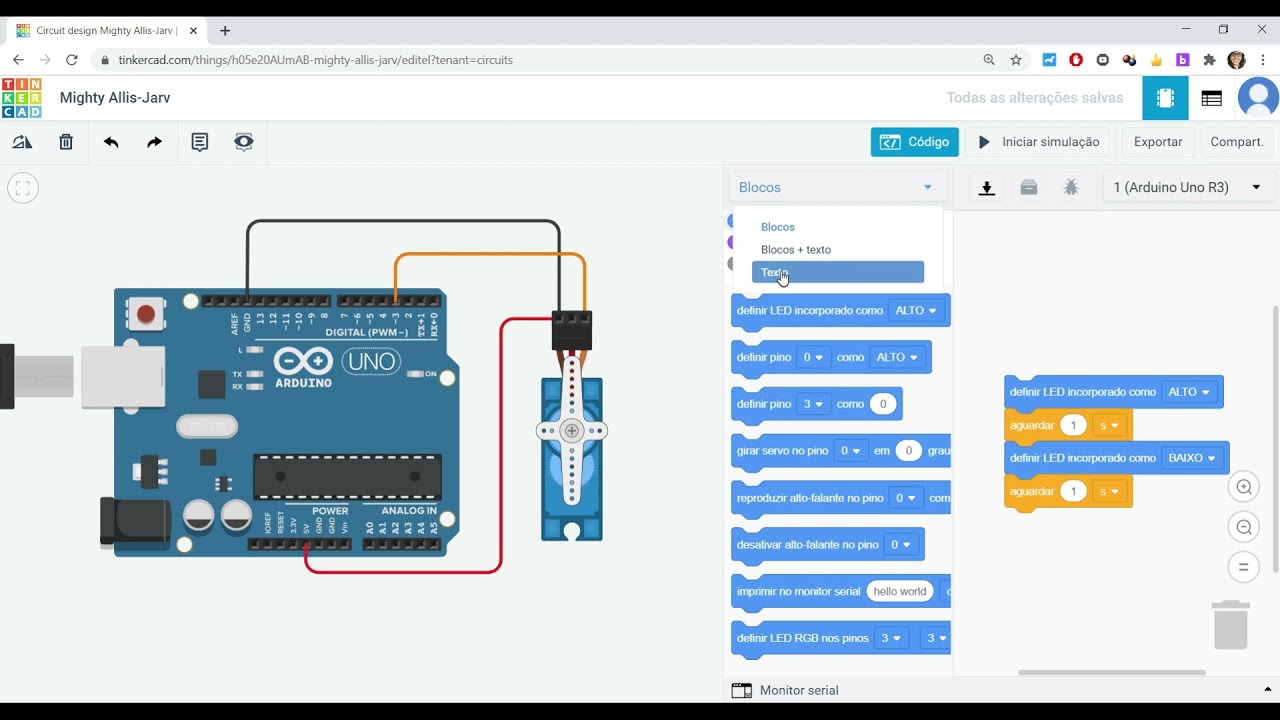Select the Texto mode option
Screen dimensions: 1280x720
(838, 272)
